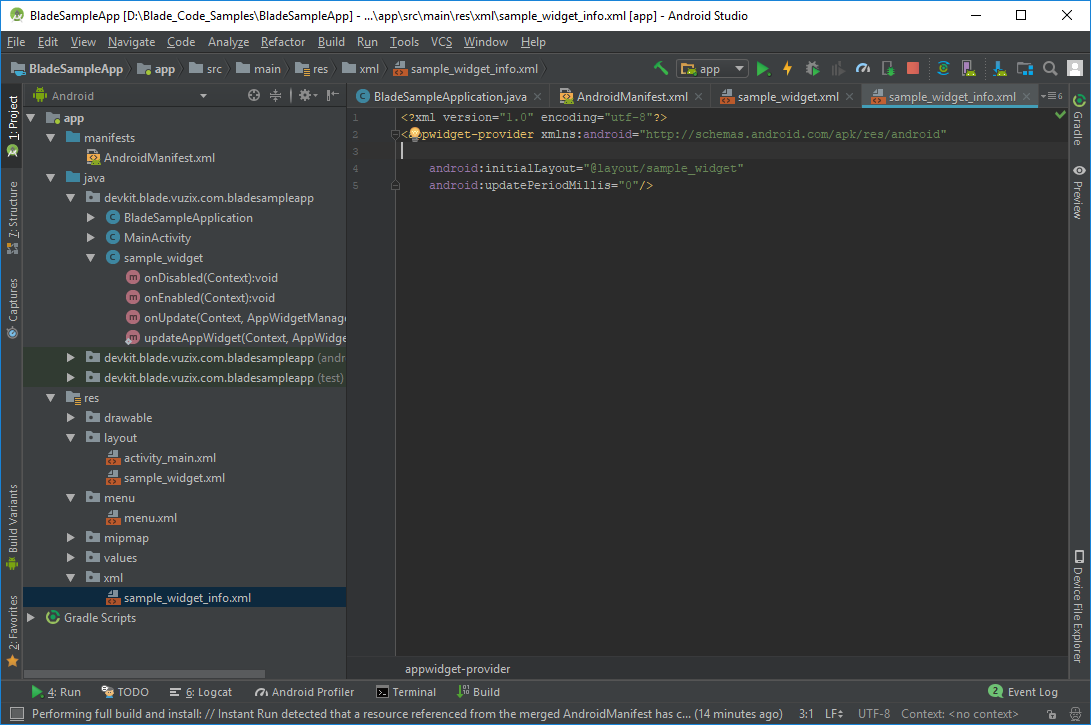1091x725 pixels.
Task: Toggle the Structure side panel
Action: [13, 218]
